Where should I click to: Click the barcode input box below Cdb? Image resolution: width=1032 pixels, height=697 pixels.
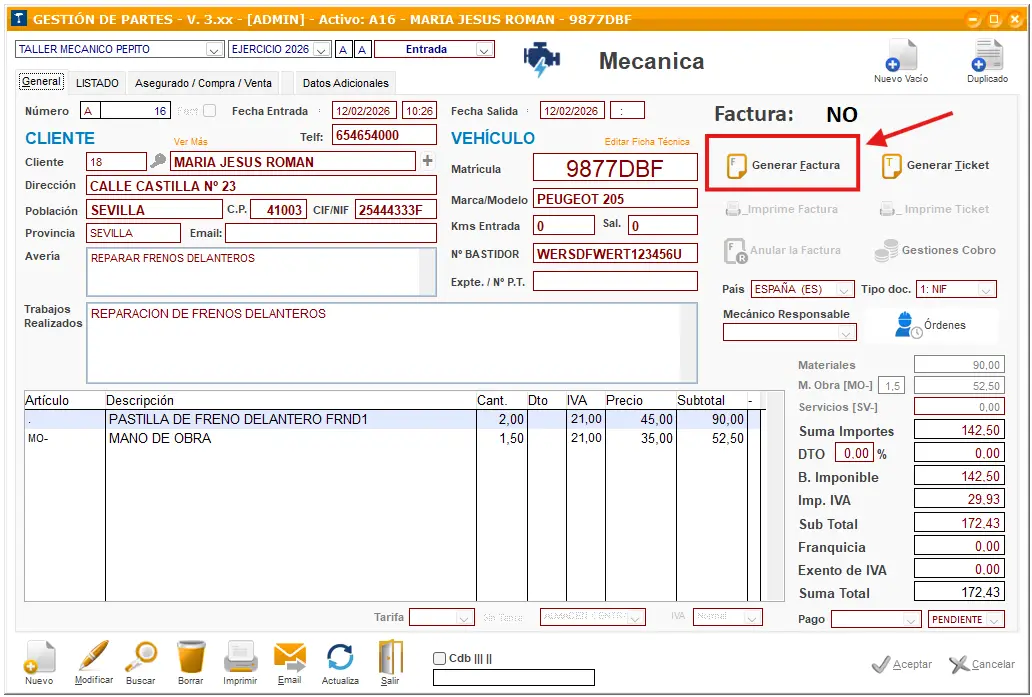[513, 677]
